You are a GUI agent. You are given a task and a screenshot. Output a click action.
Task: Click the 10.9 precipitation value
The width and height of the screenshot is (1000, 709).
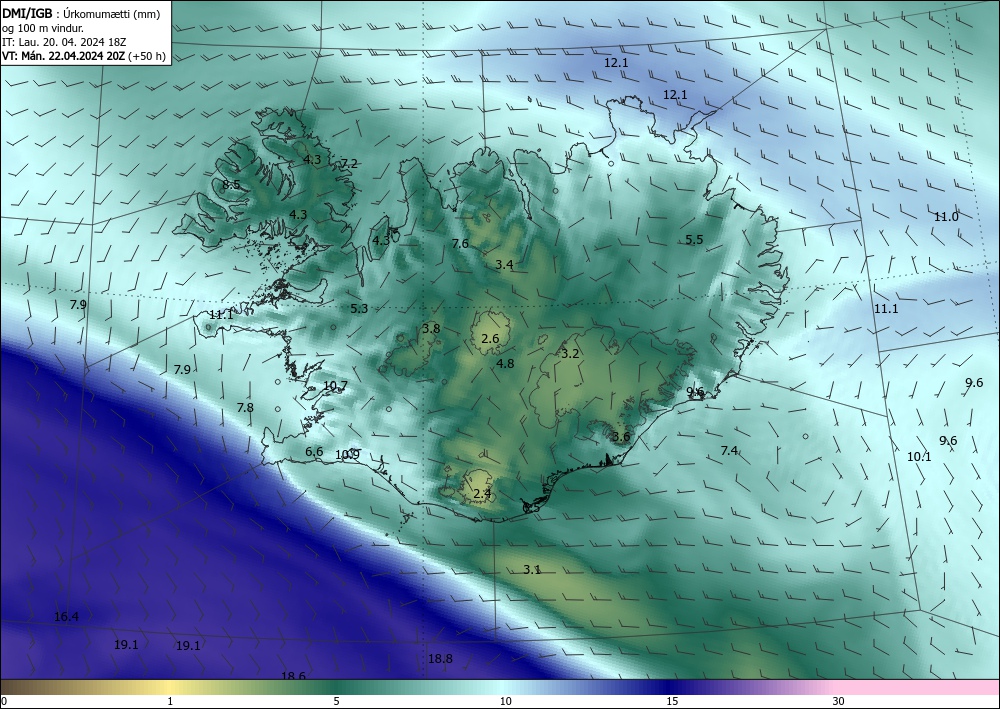click(x=348, y=455)
